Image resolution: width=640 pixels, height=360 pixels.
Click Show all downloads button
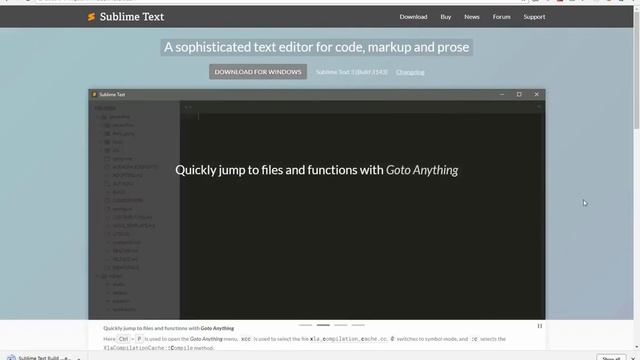point(611,358)
